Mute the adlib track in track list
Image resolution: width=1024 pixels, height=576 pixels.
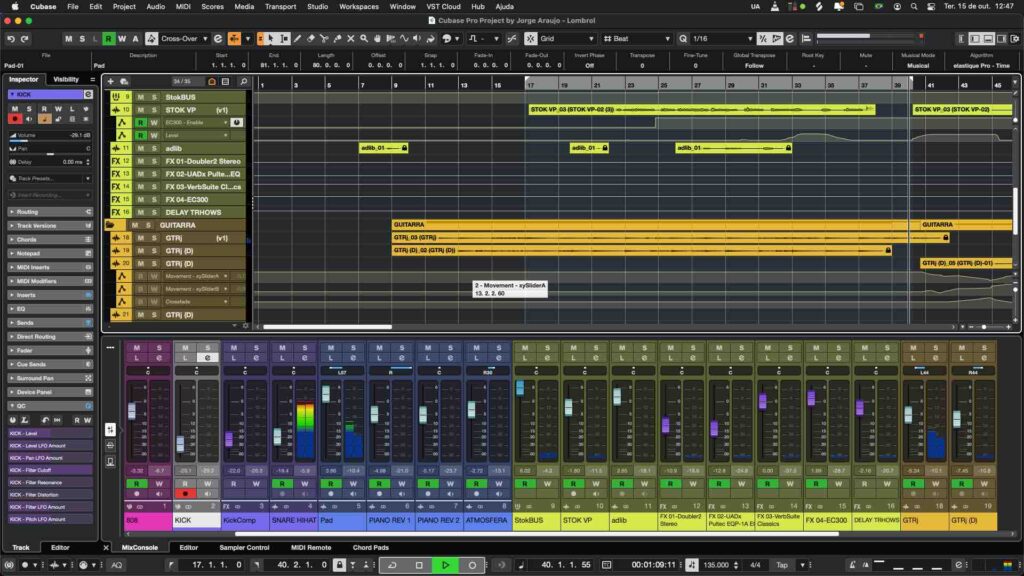pos(140,148)
